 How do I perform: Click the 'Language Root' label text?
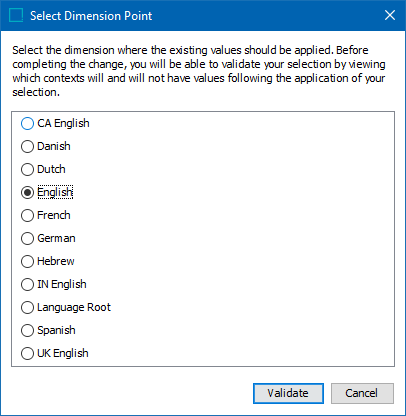74,307
